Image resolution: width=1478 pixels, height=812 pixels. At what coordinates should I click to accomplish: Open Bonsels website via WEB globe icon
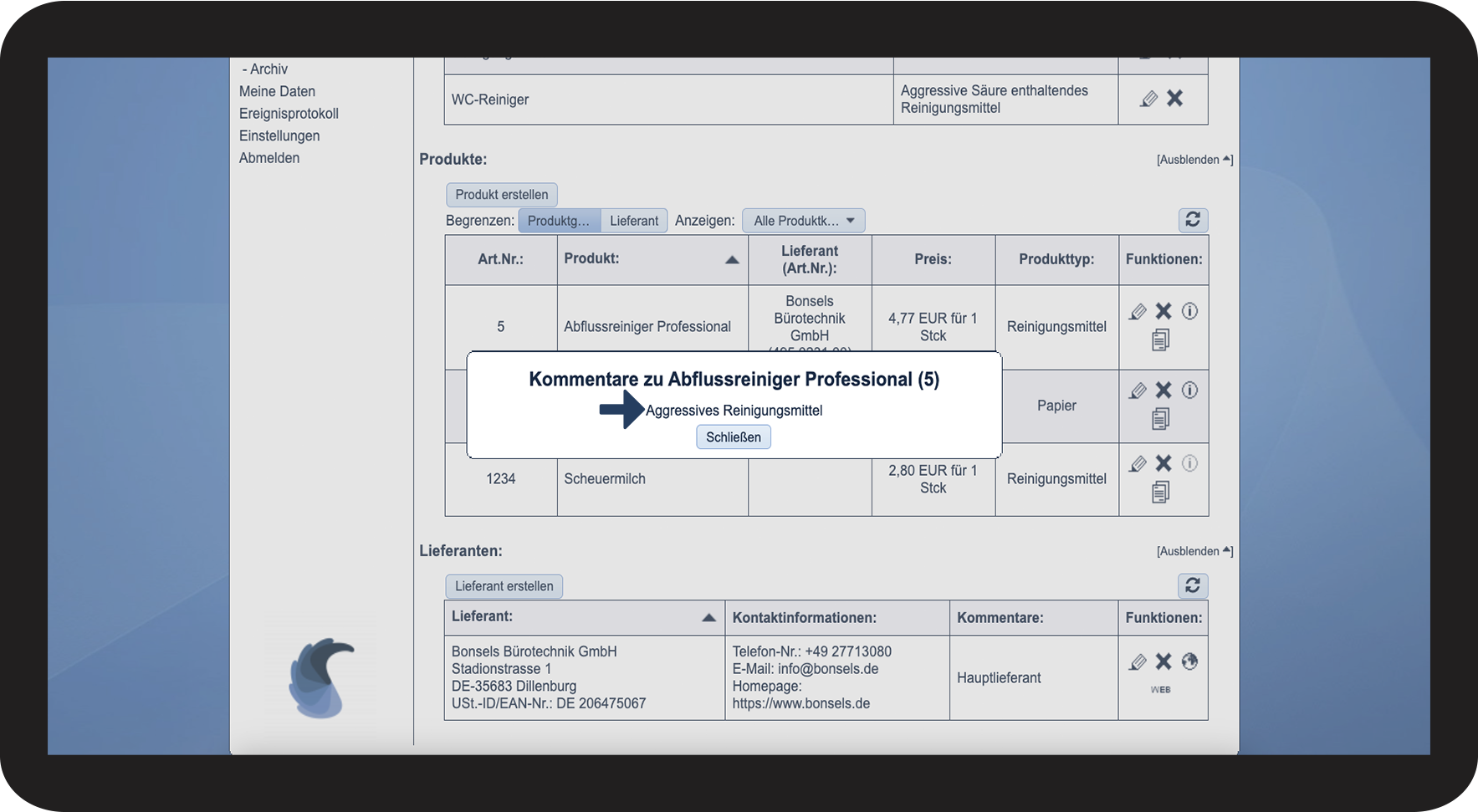coord(1189,662)
